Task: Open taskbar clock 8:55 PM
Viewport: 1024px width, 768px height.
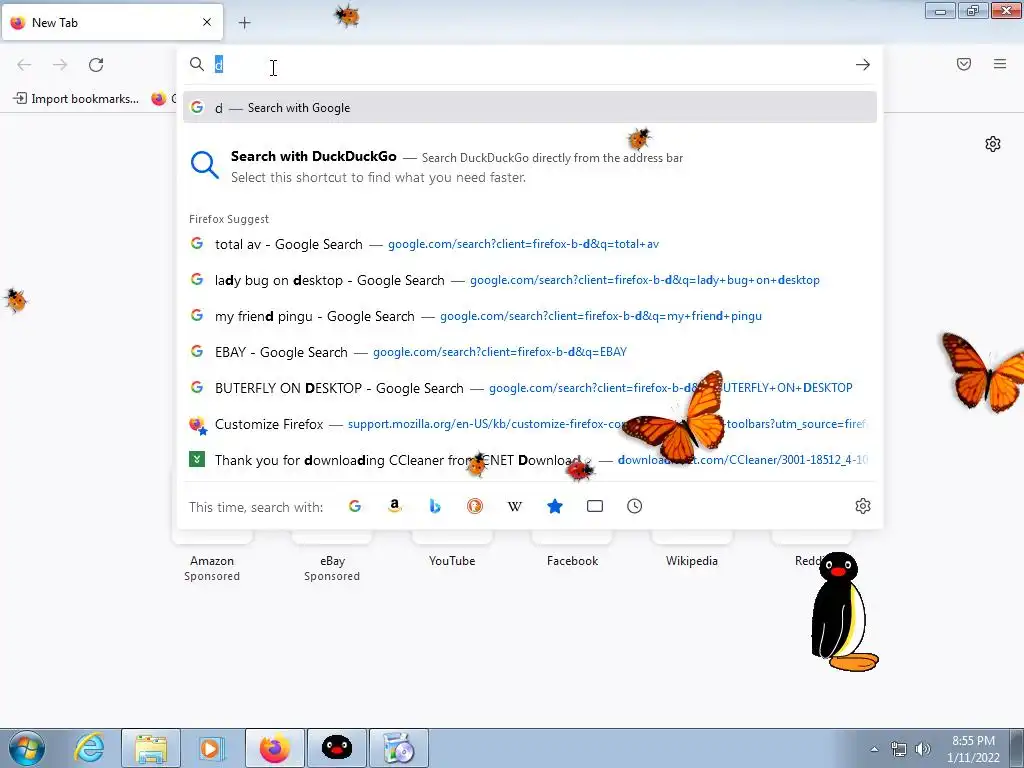Action: point(973,749)
